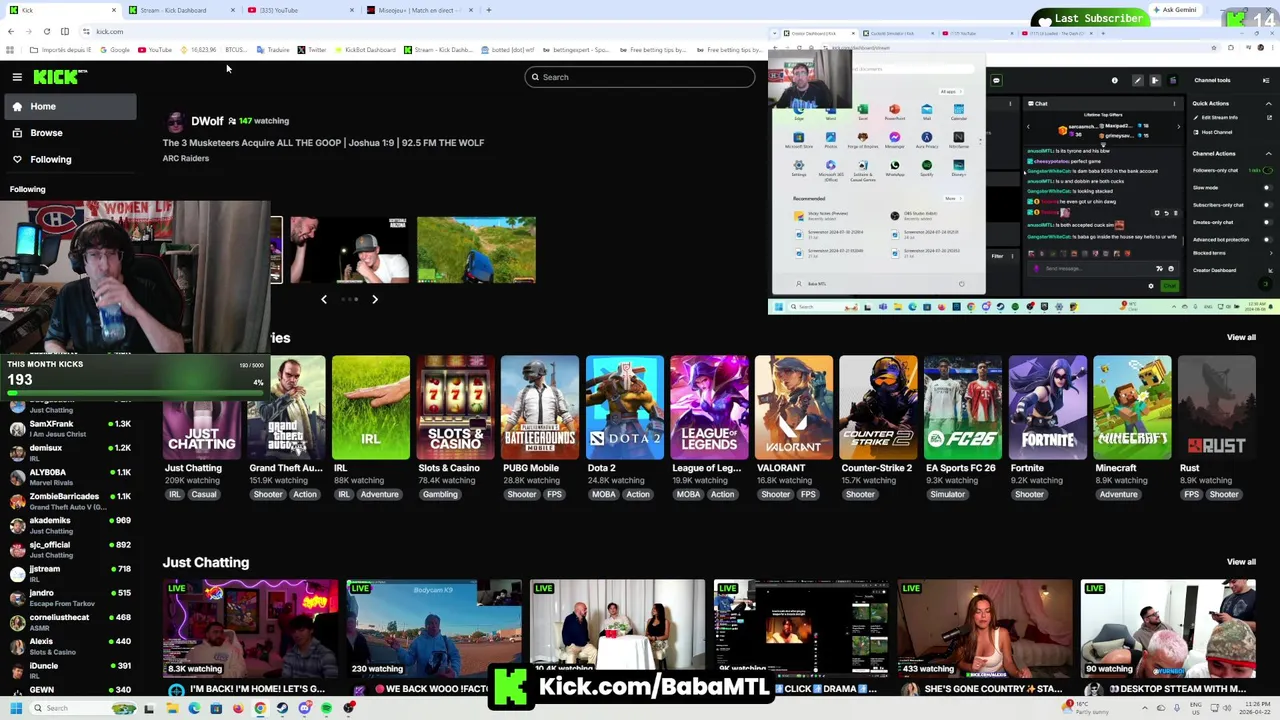View all Just Chatting streams

[x=1241, y=562]
